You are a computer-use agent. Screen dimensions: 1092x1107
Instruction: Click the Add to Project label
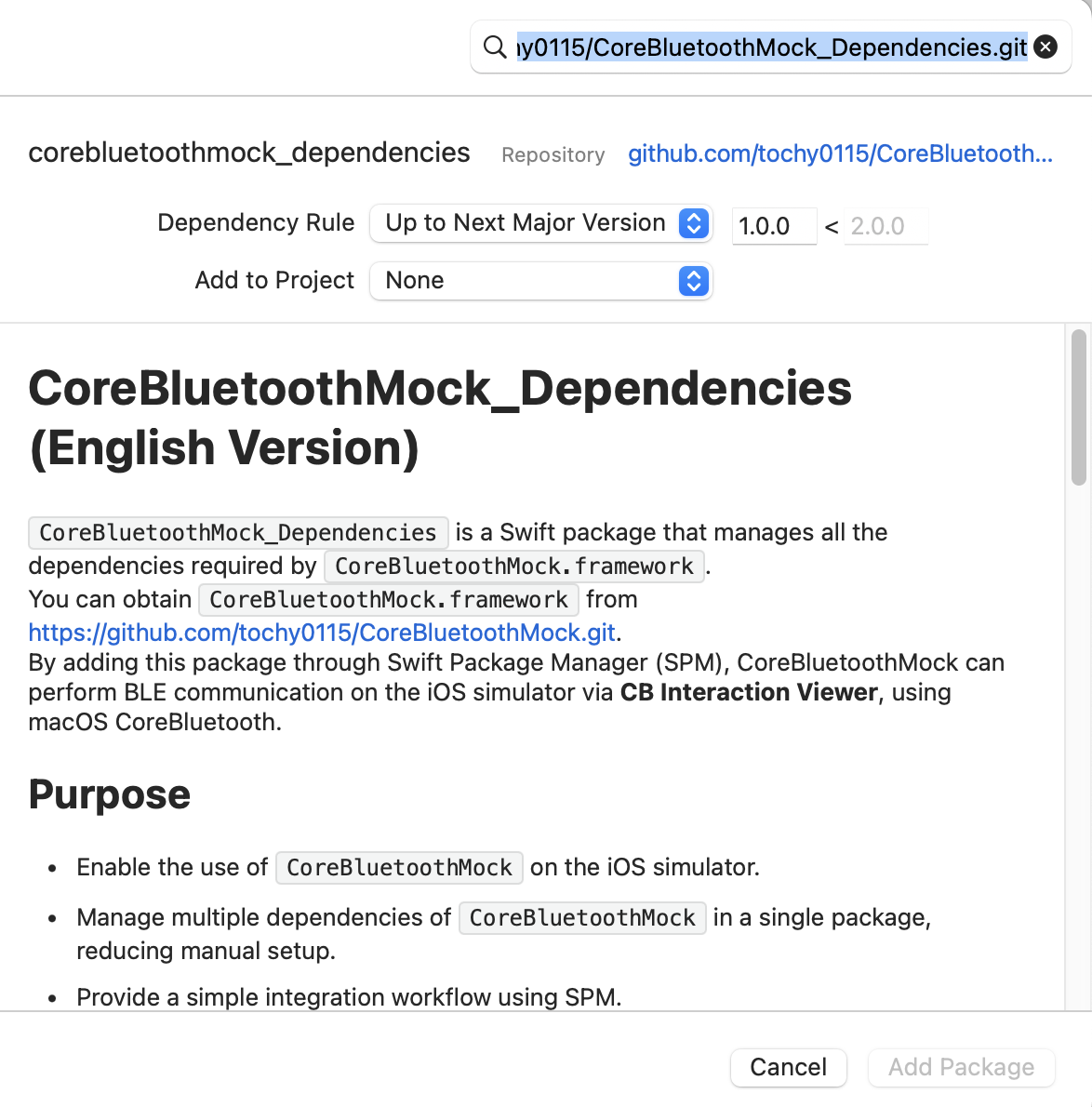(x=274, y=281)
